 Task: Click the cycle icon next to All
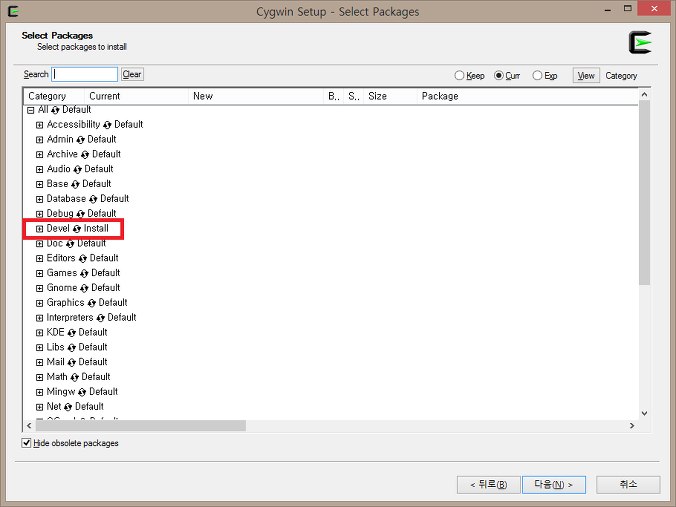55,110
